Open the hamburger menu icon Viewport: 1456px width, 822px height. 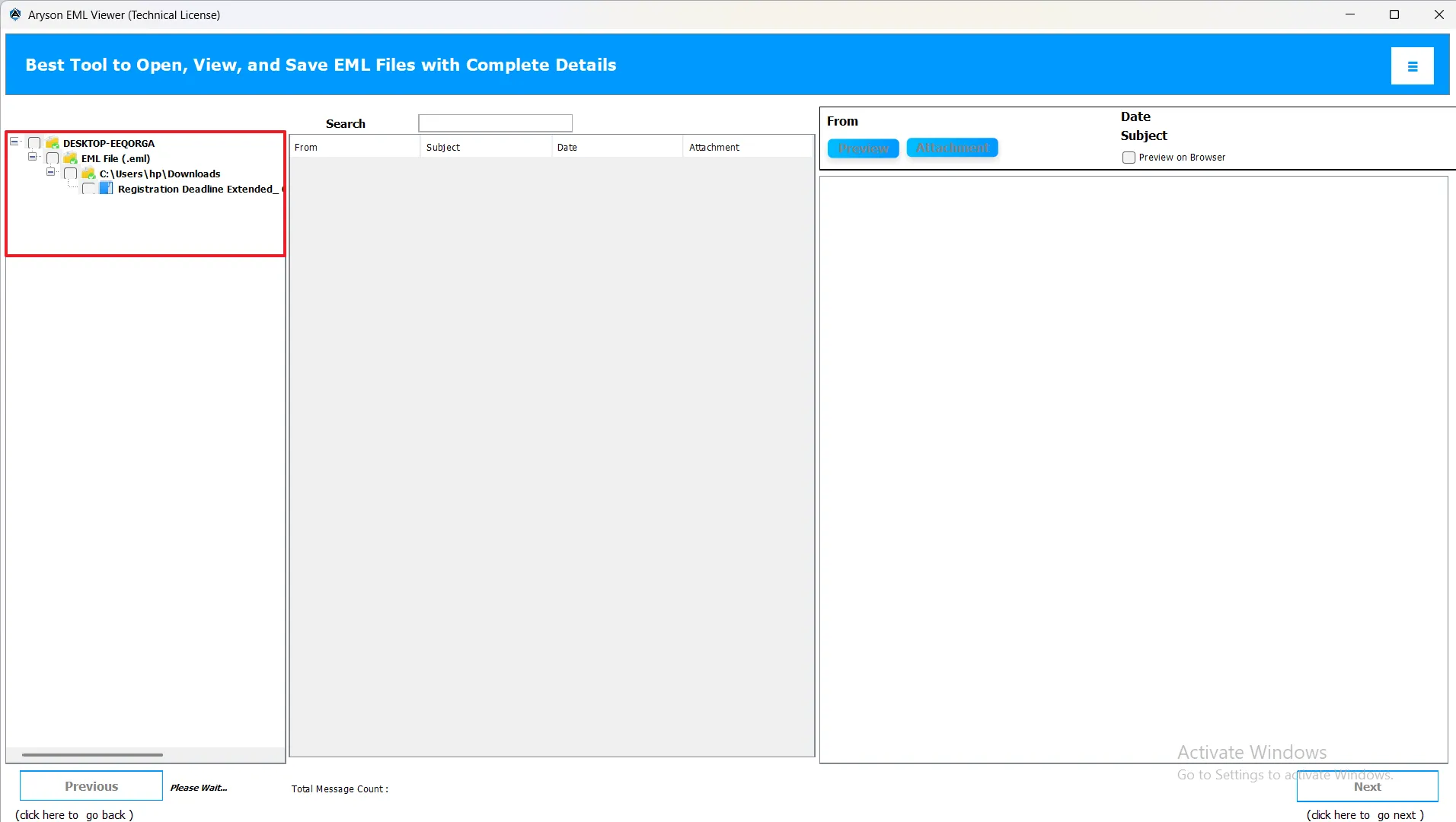(1412, 66)
